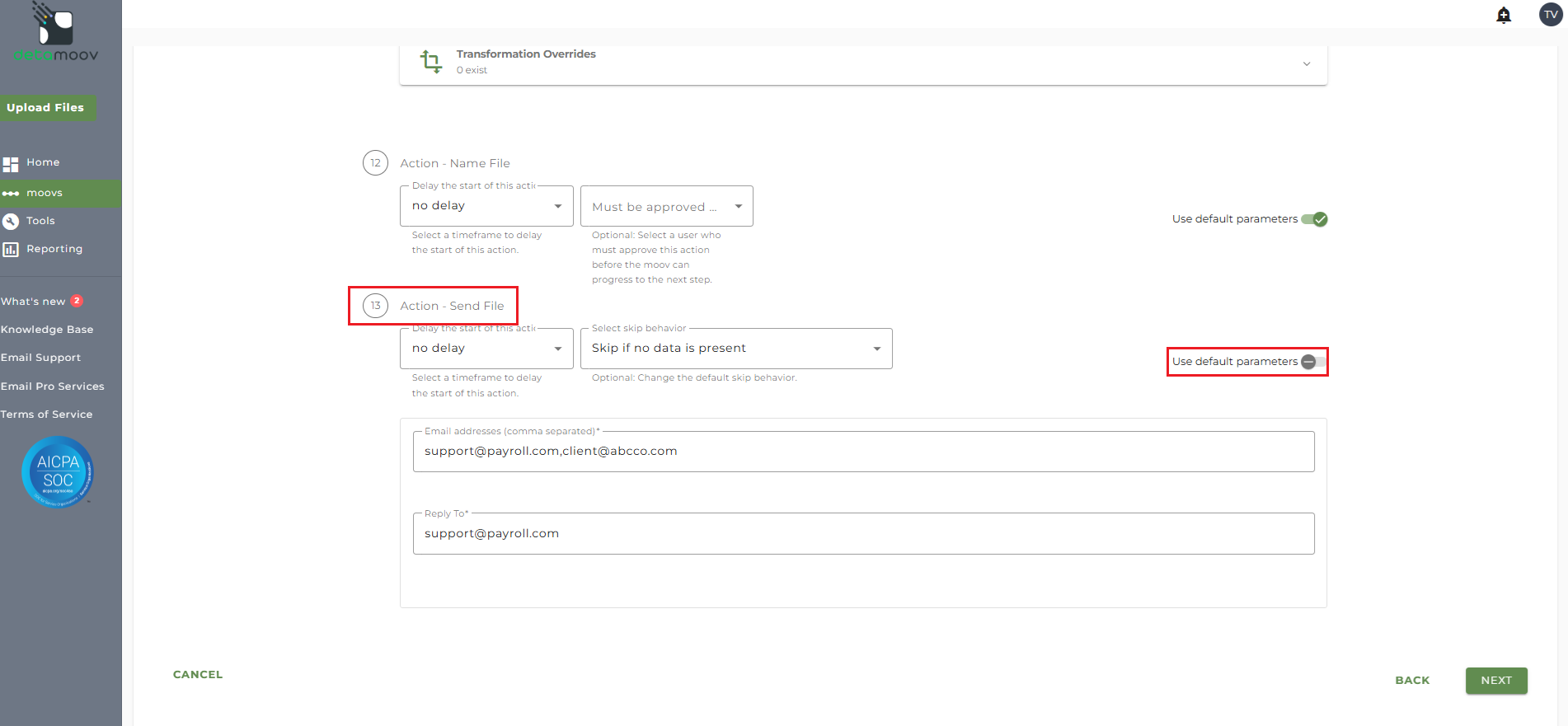This screenshot has width=1568, height=726.
Task: Disable default parameters for Name File action
Action: [x=1314, y=219]
